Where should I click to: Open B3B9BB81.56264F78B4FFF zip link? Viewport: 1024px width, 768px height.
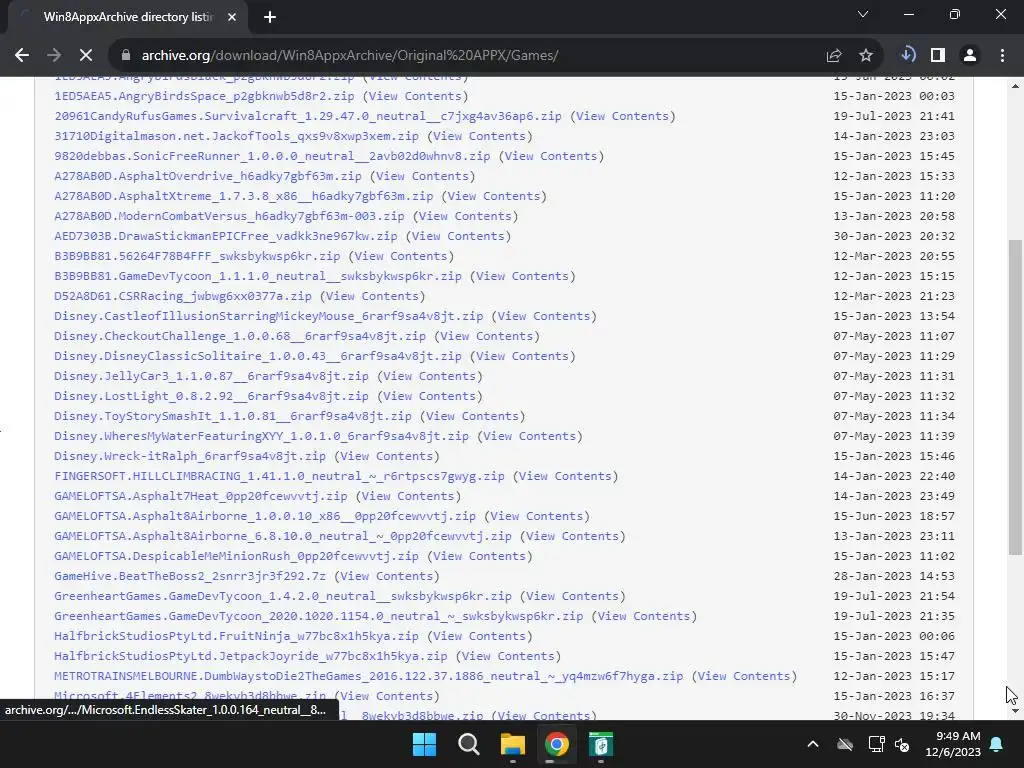point(197,256)
